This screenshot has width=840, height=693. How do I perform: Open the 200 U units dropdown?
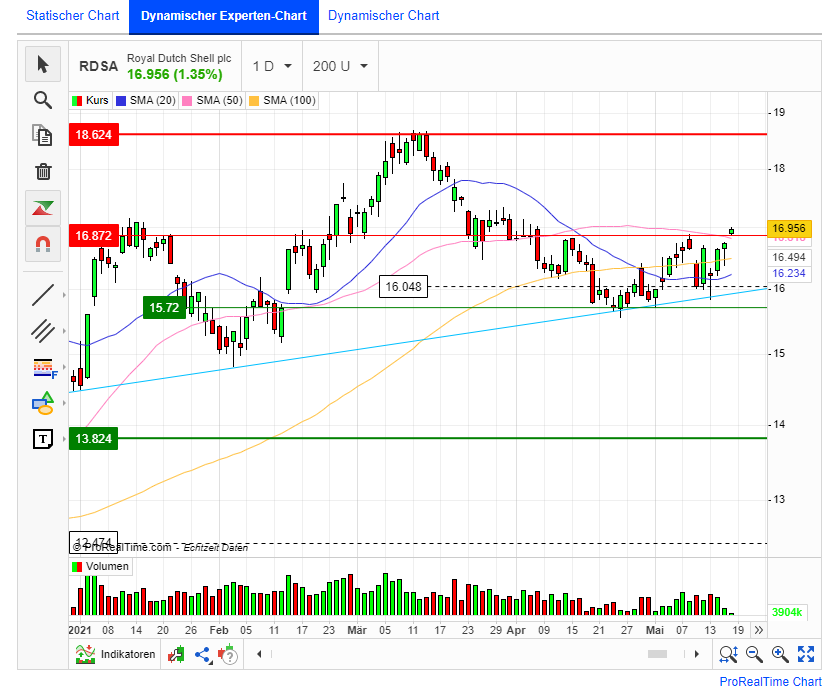(340, 66)
